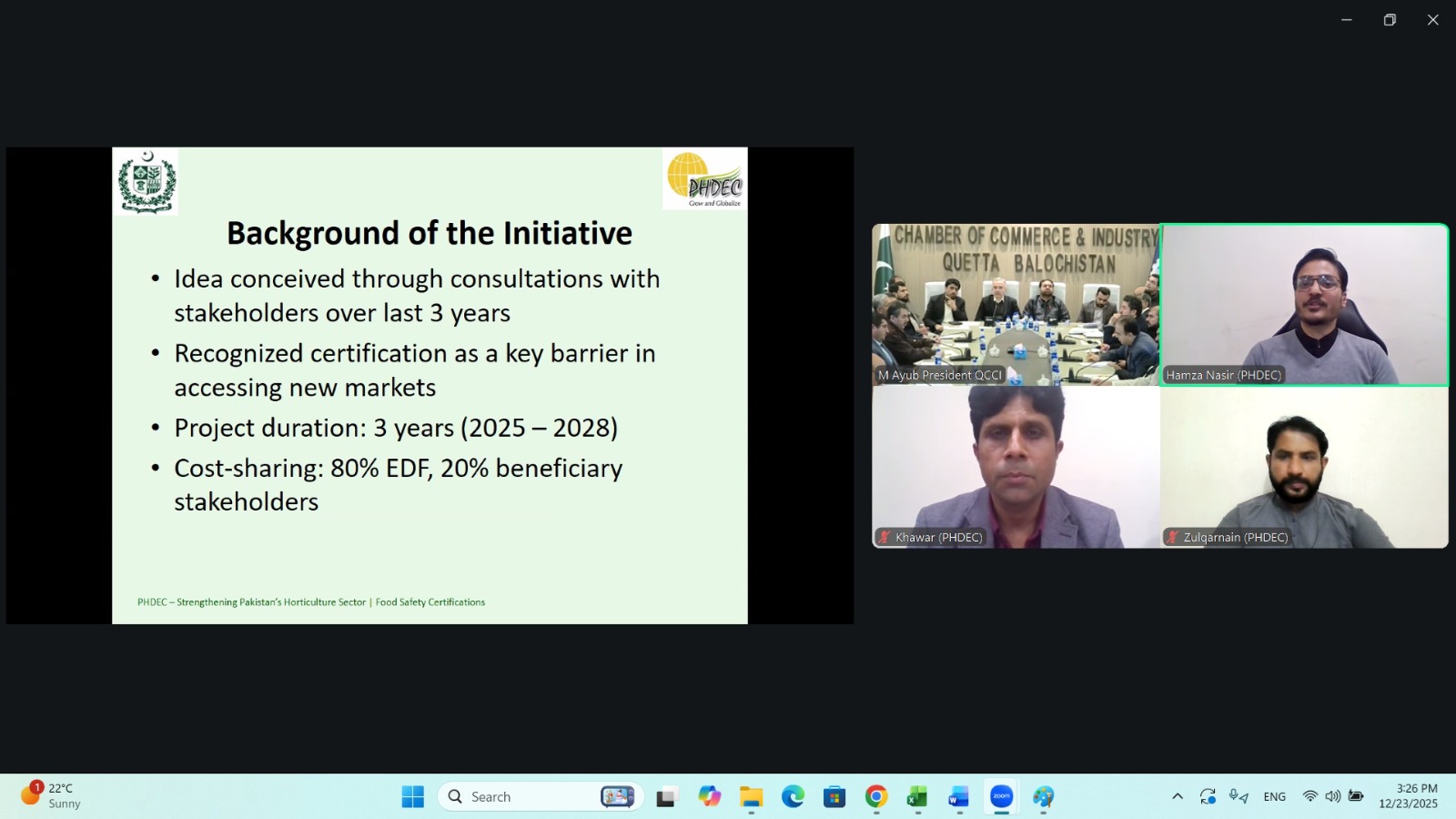Viewport: 1456px width, 819px height.
Task: Open File Explorer folder icon
Action: click(751, 797)
